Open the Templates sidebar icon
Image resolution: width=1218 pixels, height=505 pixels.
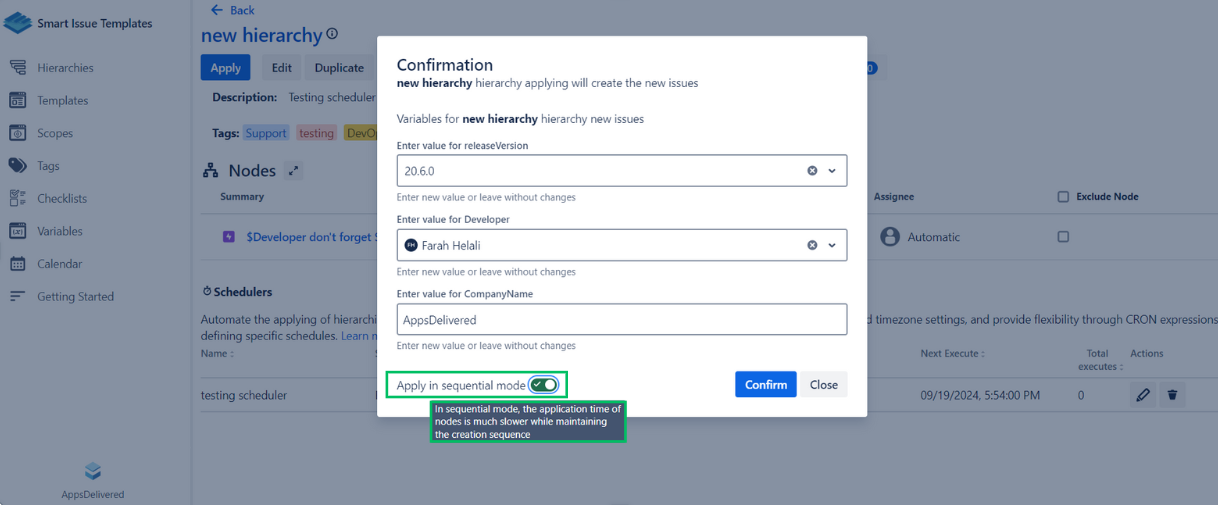click(x=18, y=100)
